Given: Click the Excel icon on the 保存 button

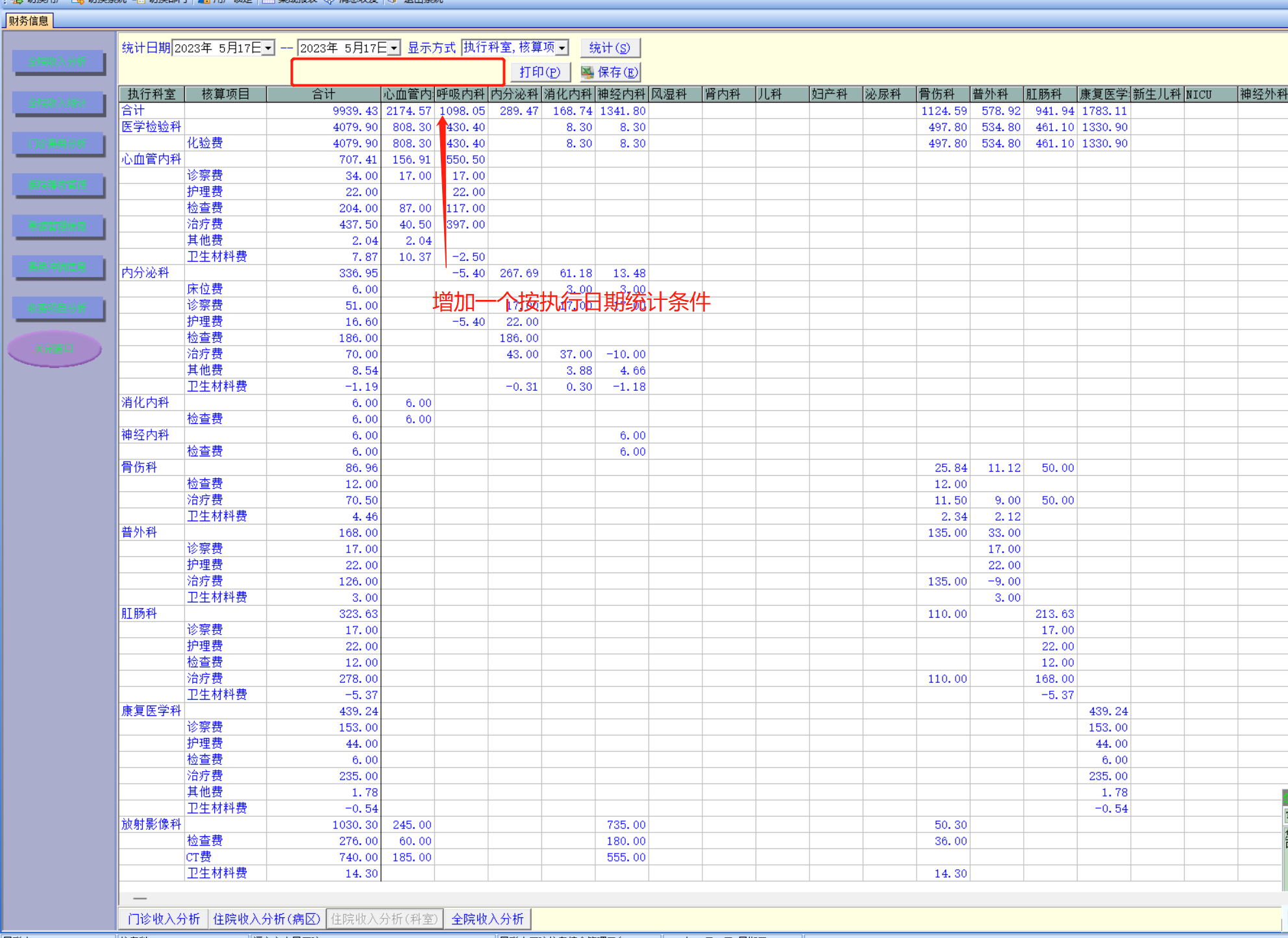Looking at the screenshot, I should pos(587,72).
